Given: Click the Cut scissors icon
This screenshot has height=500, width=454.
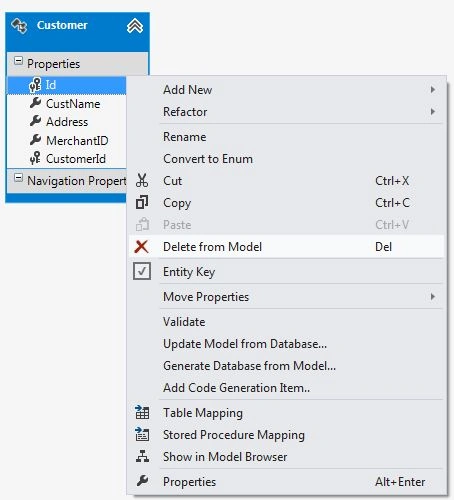Looking at the screenshot, I should click(142, 181).
